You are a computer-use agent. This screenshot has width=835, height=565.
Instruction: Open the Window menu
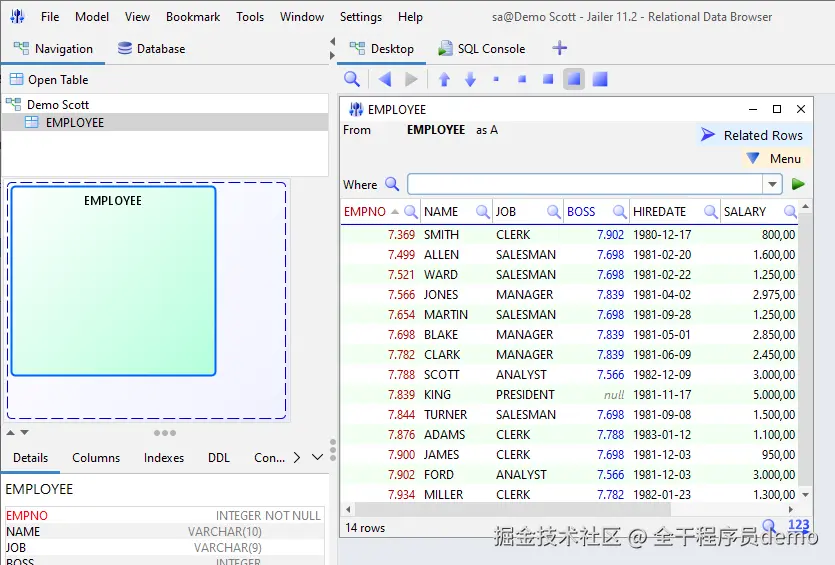coord(302,17)
